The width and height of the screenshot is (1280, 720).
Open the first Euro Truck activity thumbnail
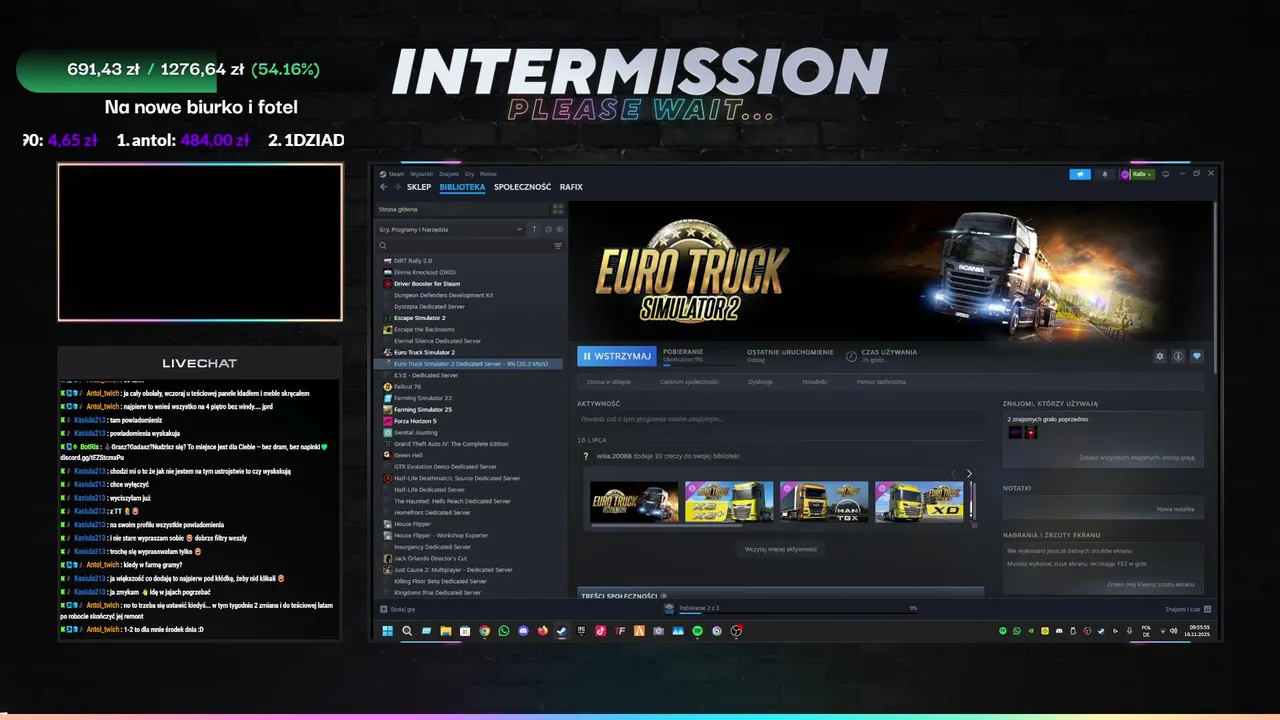(x=634, y=502)
